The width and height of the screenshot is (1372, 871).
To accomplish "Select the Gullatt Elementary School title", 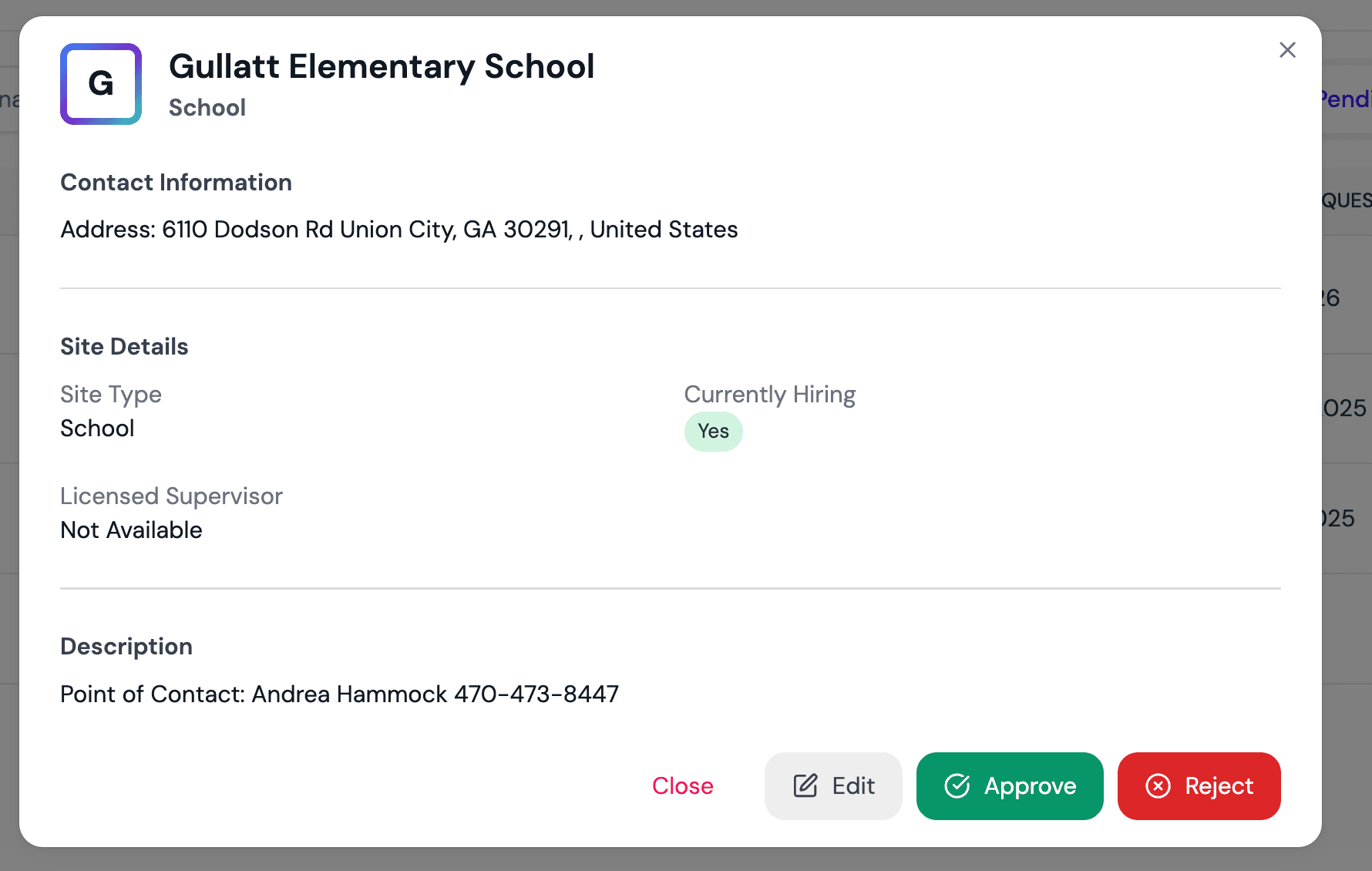I will point(382,67).
